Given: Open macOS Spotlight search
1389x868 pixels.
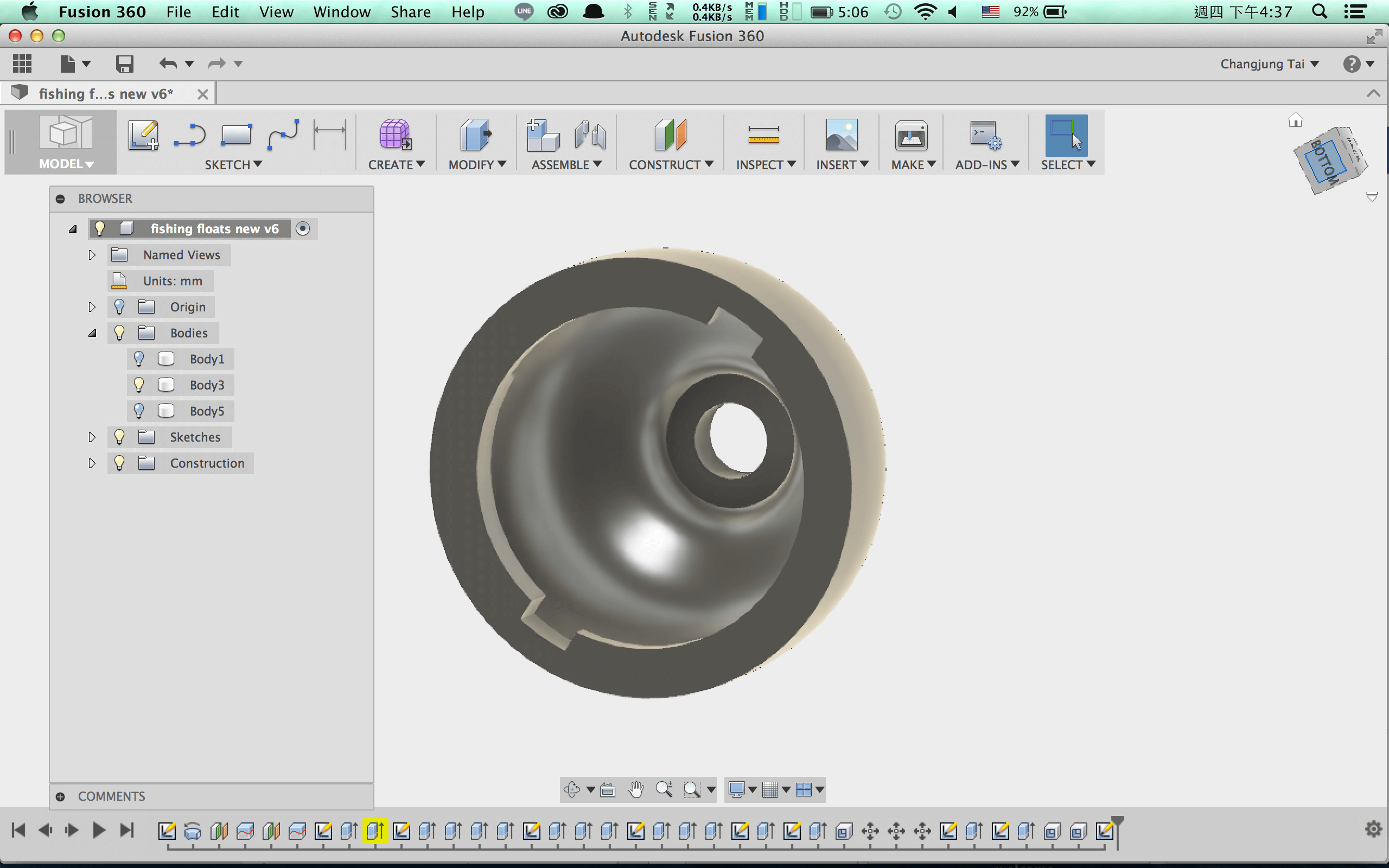Looking at the screenshot, I should (x=1320, y=11).
